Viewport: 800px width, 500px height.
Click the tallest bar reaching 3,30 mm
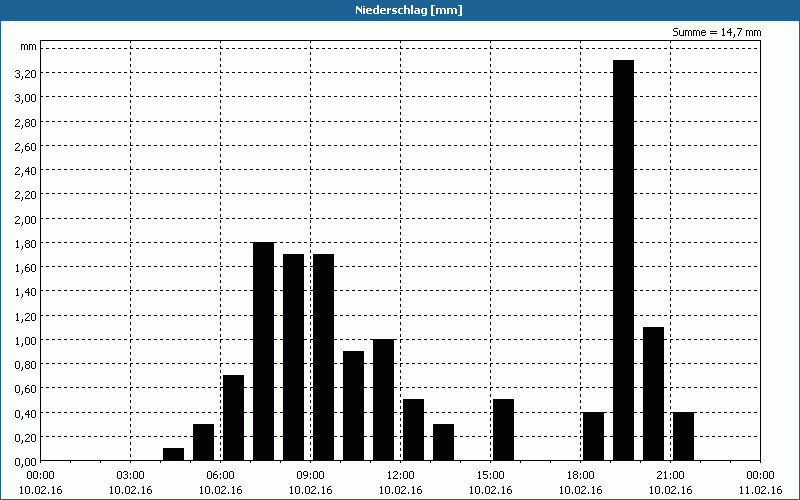[623, 260]
